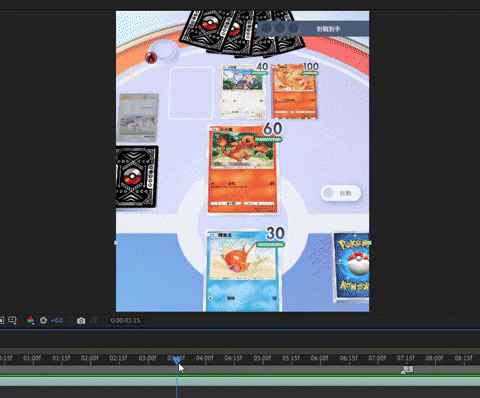The width and height of the screenshot is (480, 398).
Task: Toggle the transparency grid icon at toolbar edge
Action: point(1,320)
